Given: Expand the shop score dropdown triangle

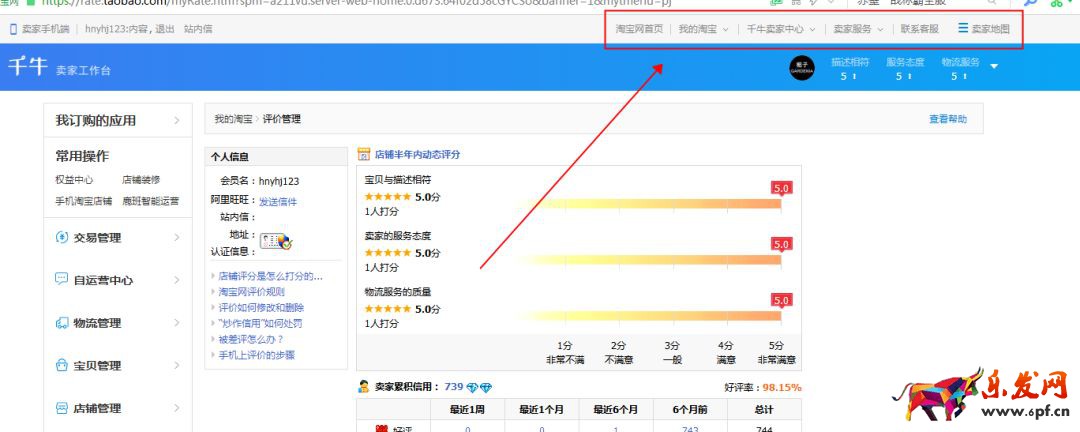Looking at the screenshot, I should click(994, 66).
